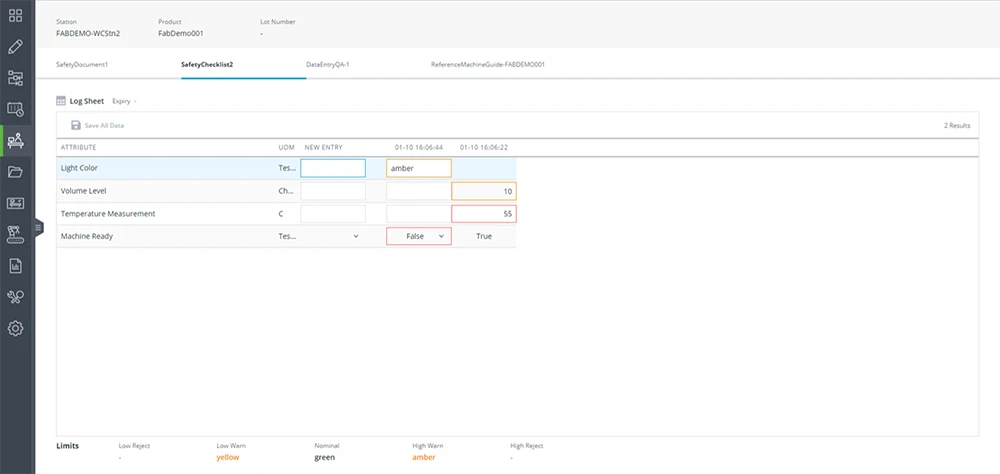This screenshot has width=1000, height=474.
Task: Click the Volume Level value 10 field
Action: [x=484, y=191]
